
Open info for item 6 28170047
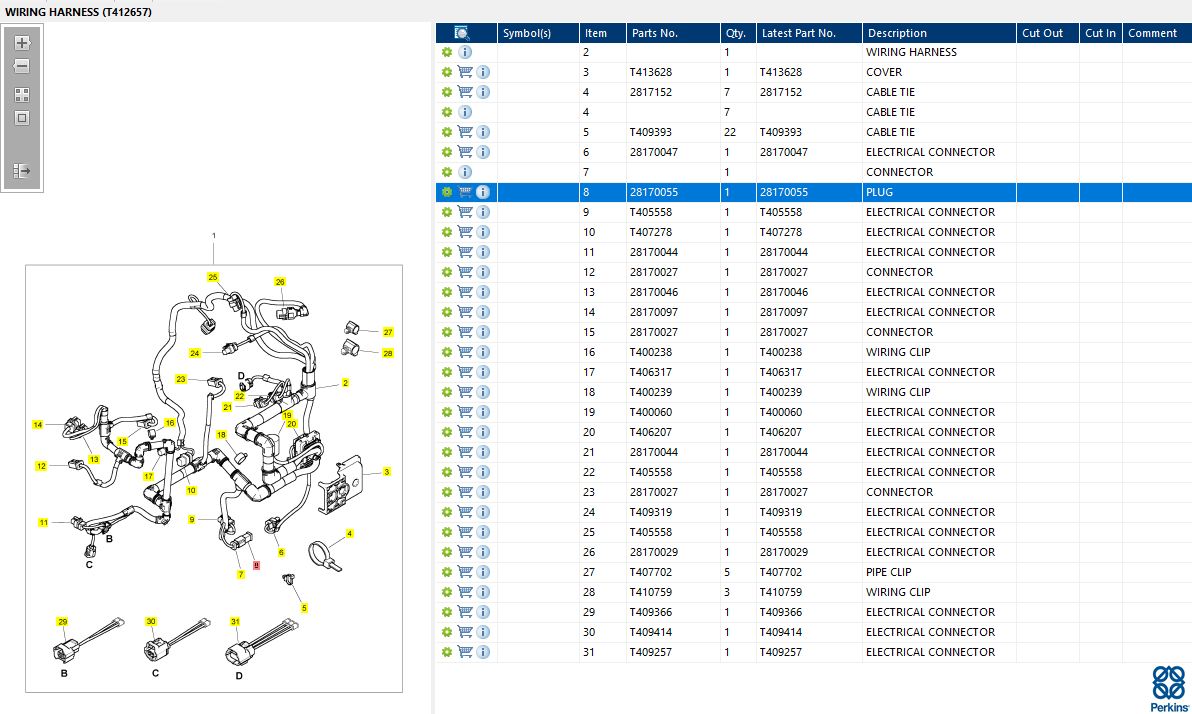483,152
